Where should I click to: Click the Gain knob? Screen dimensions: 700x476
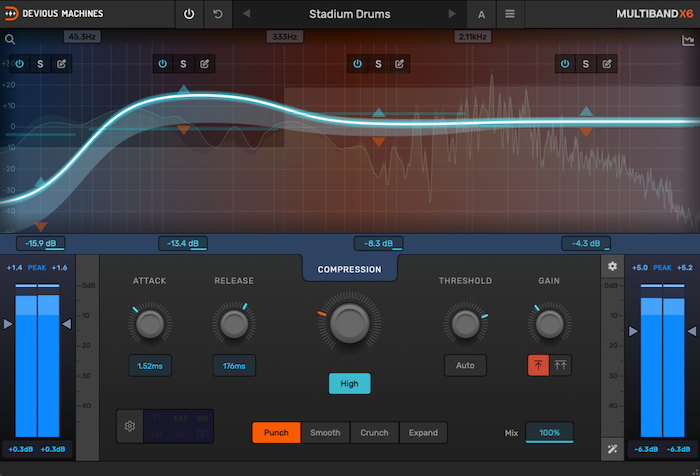coord(549,324)
